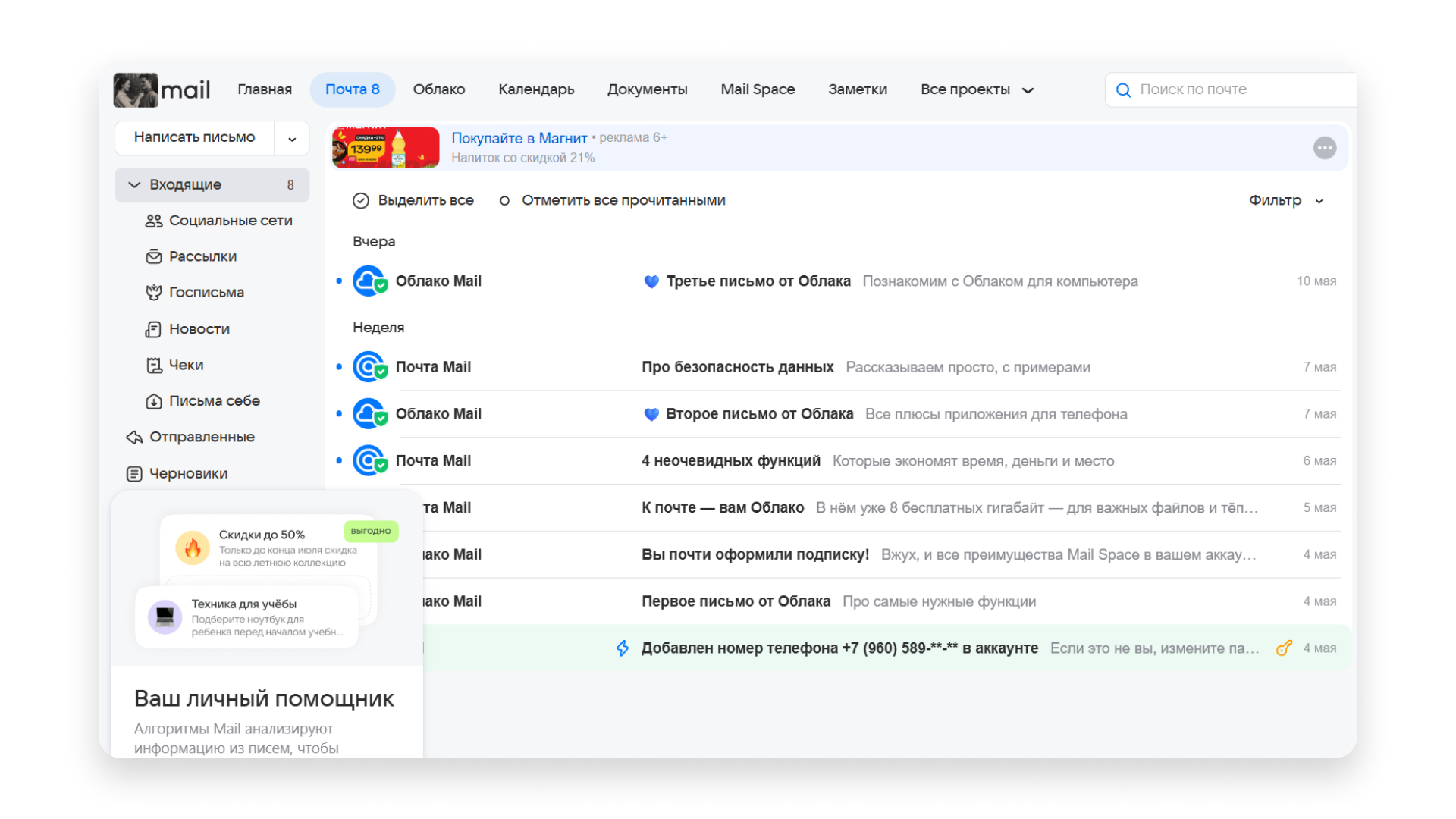The image size is (1456, 819).
Task: Toggle unread dot on Второе письмо от Облака
Action: click(x=339, y=414)
